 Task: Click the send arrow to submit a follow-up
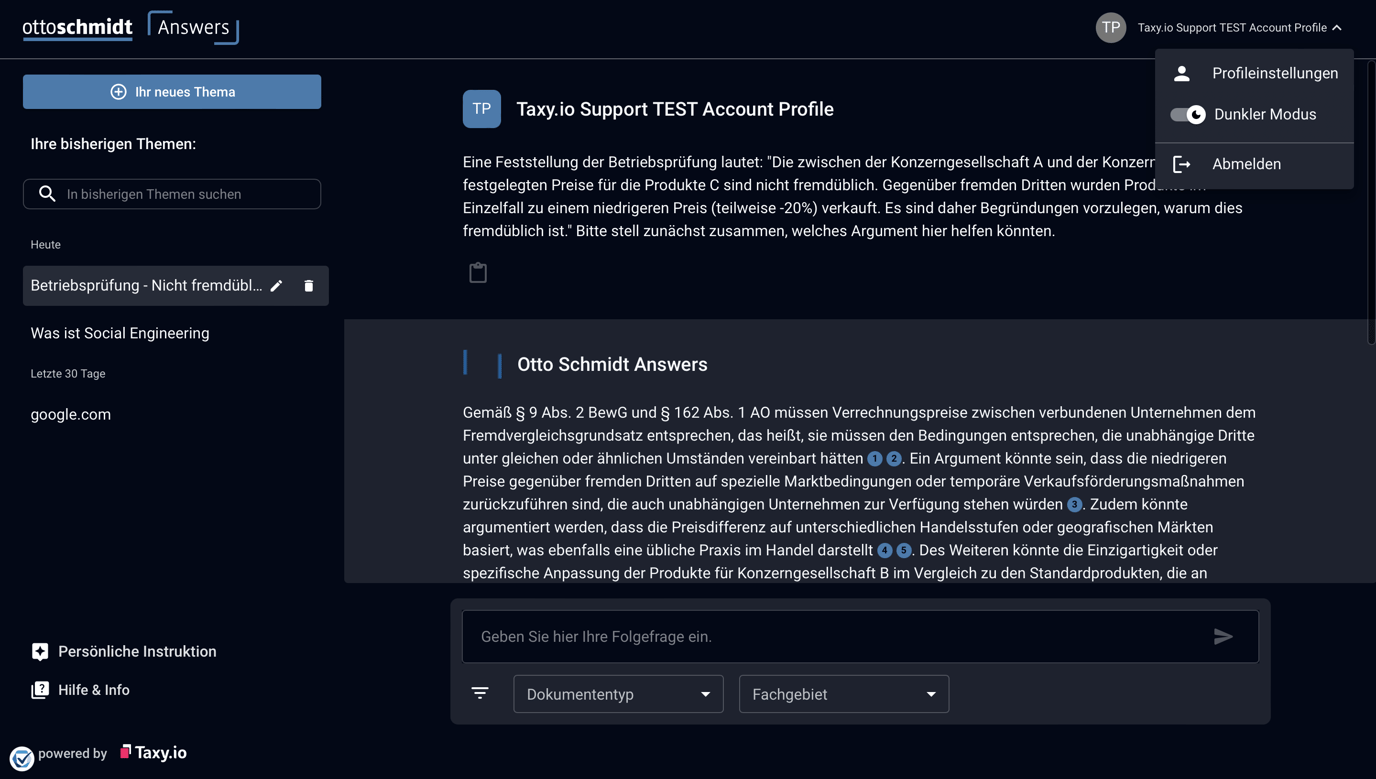coord(1223,636)
